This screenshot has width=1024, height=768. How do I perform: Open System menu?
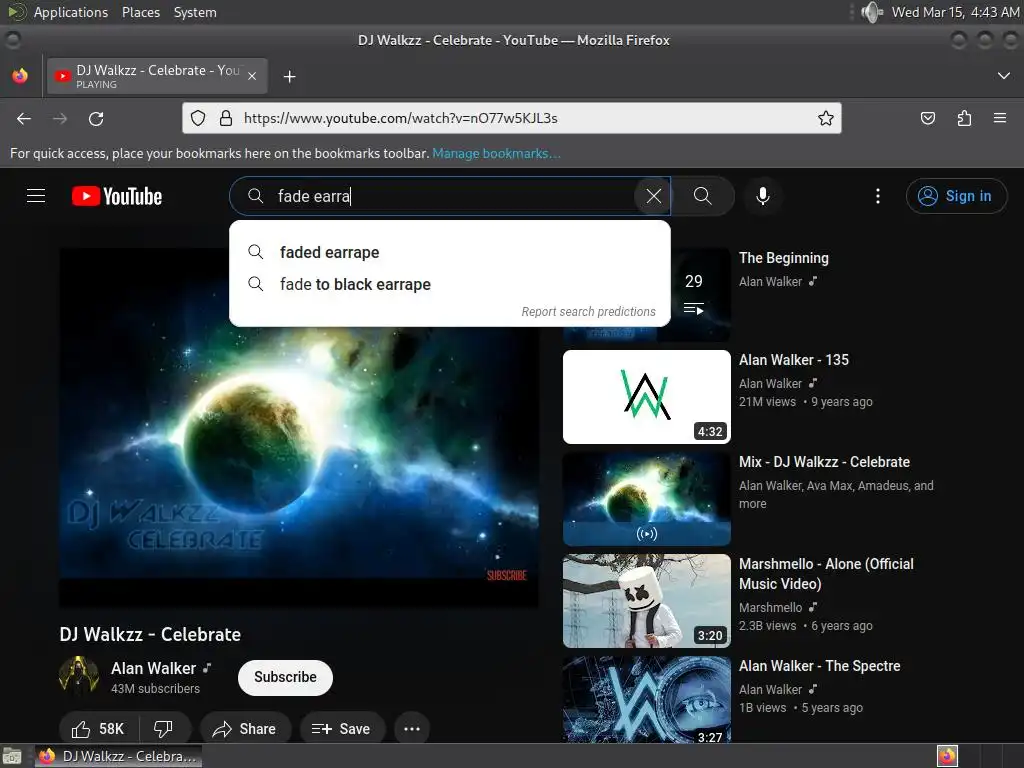195,12
